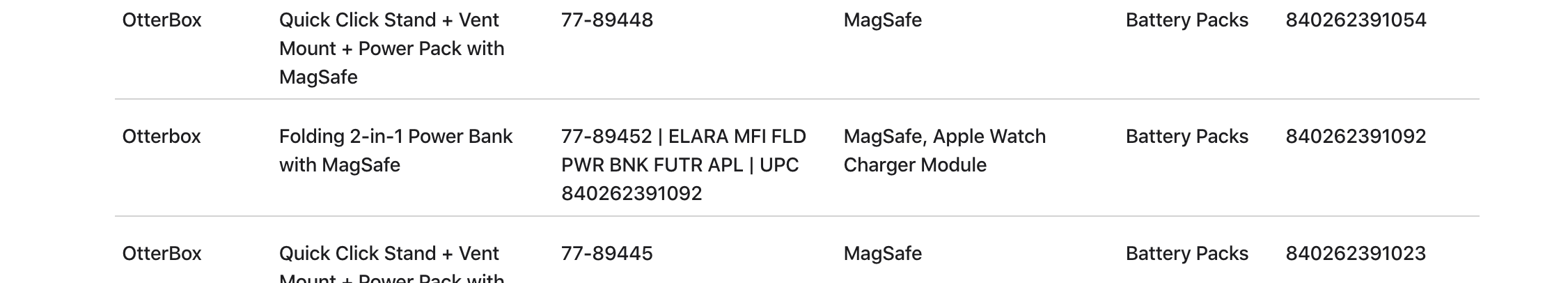Click the divider line above the 77-89445 row
The height and width of the screenshot is (283, 1568).
797,216
